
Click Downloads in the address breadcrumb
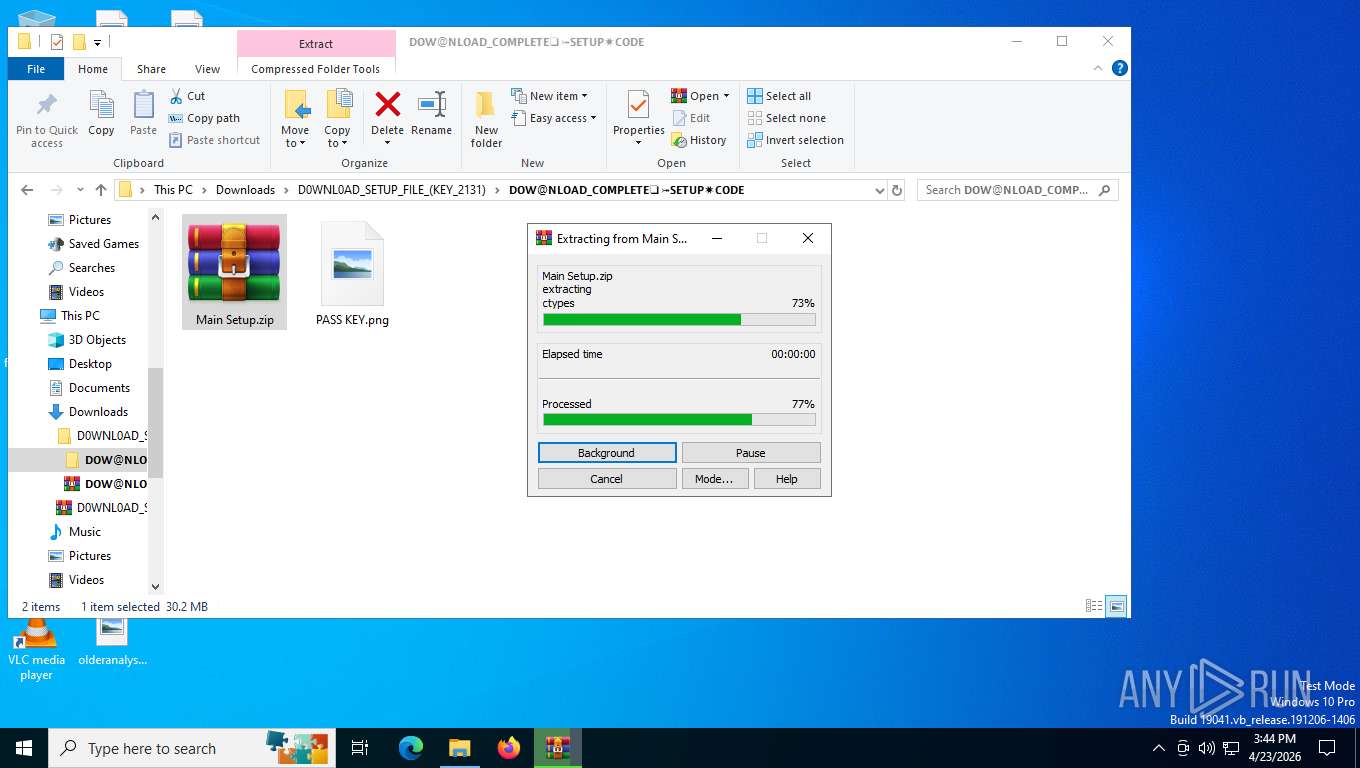click(245, 190)
